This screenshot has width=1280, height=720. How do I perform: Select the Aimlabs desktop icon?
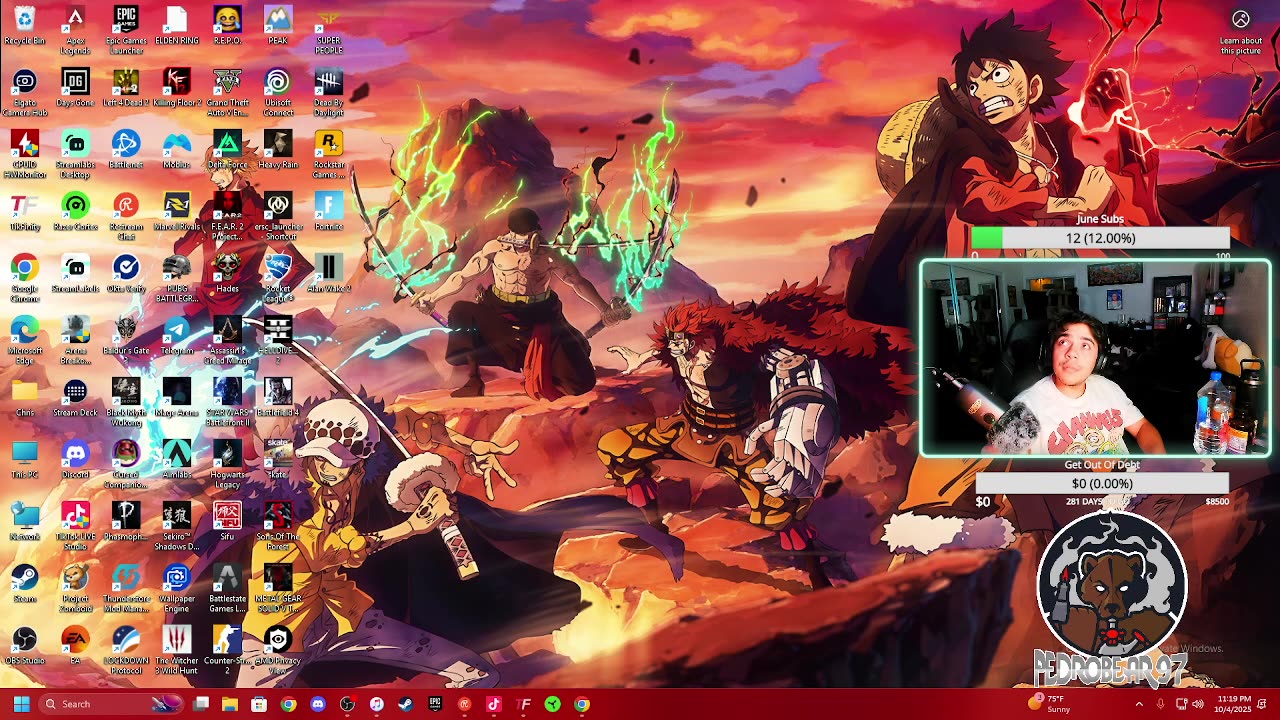tap(177, 460)
